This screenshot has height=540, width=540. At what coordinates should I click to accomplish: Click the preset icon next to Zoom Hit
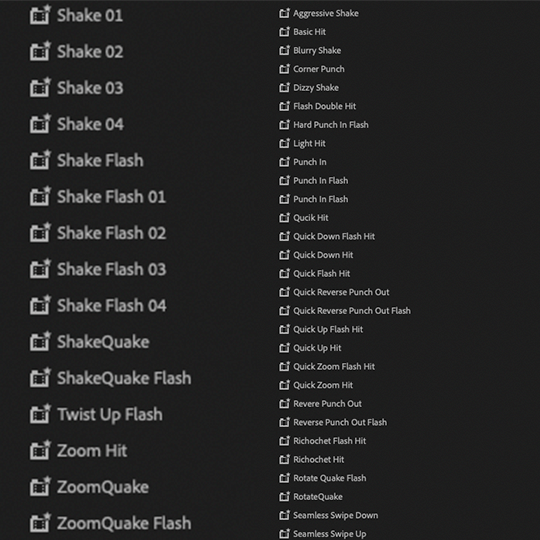tap(40, 450)
